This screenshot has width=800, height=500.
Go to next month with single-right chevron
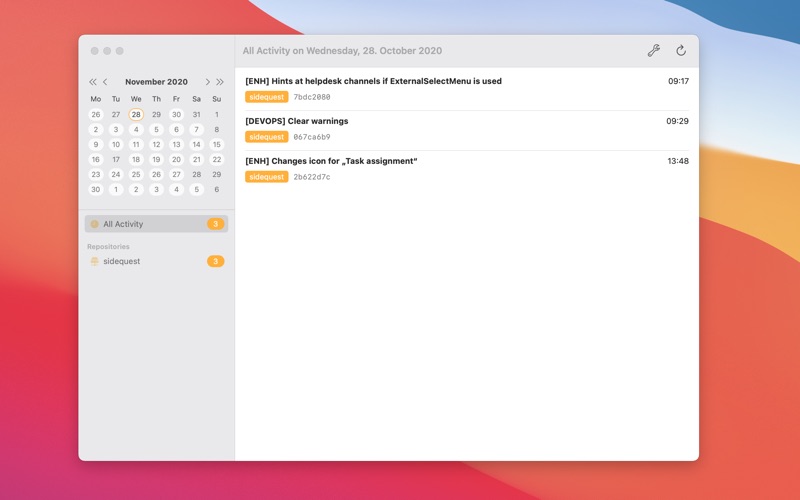click(207, 82)
